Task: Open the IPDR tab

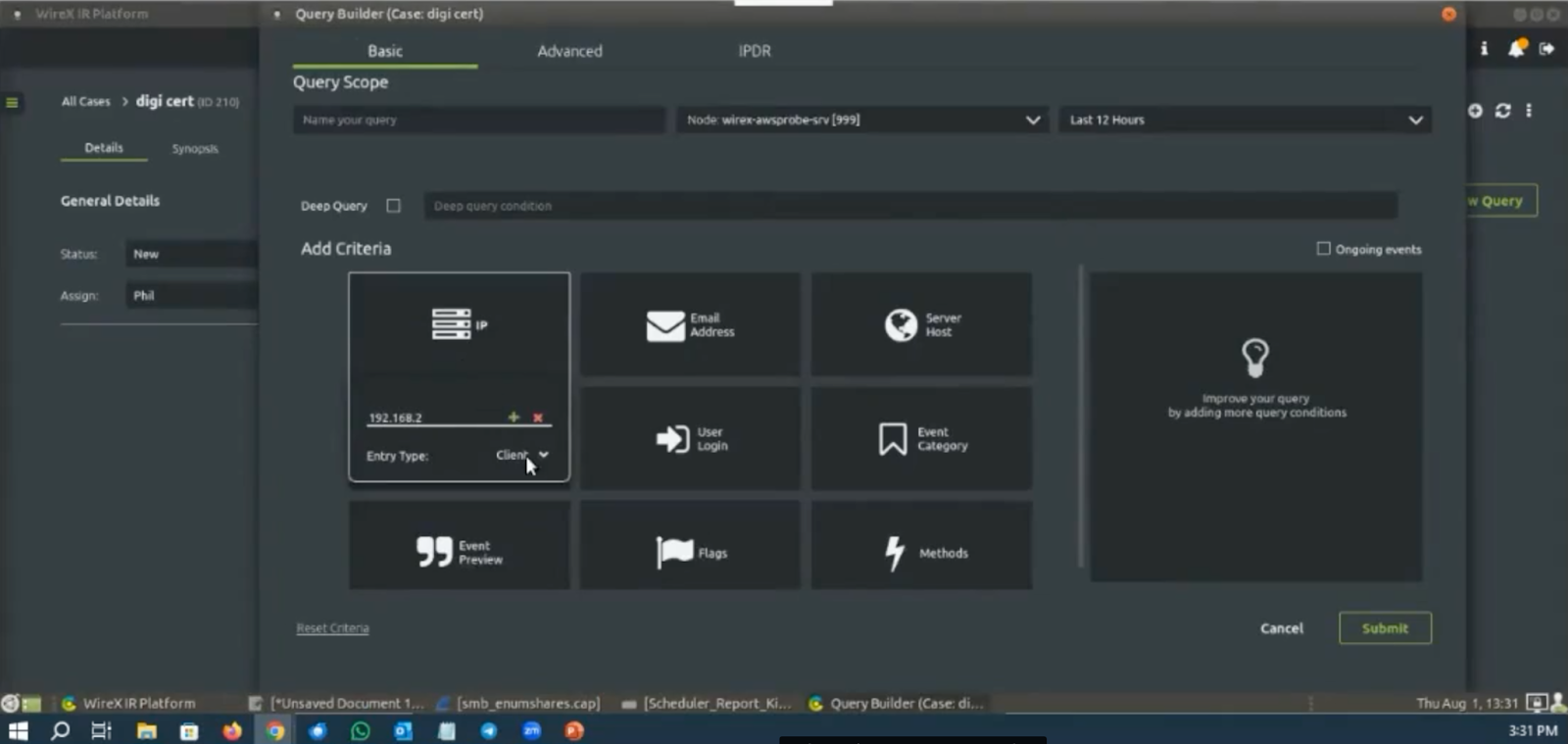Action: tap(755, 51)
